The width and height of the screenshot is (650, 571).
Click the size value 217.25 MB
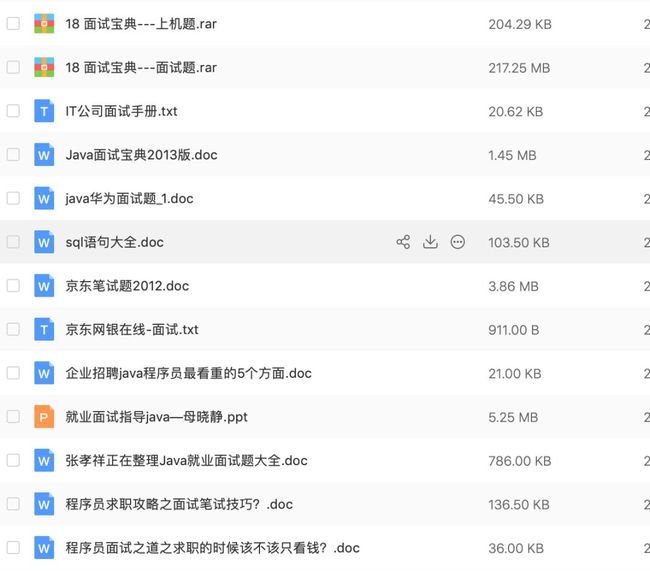click(x=519, y=68)
